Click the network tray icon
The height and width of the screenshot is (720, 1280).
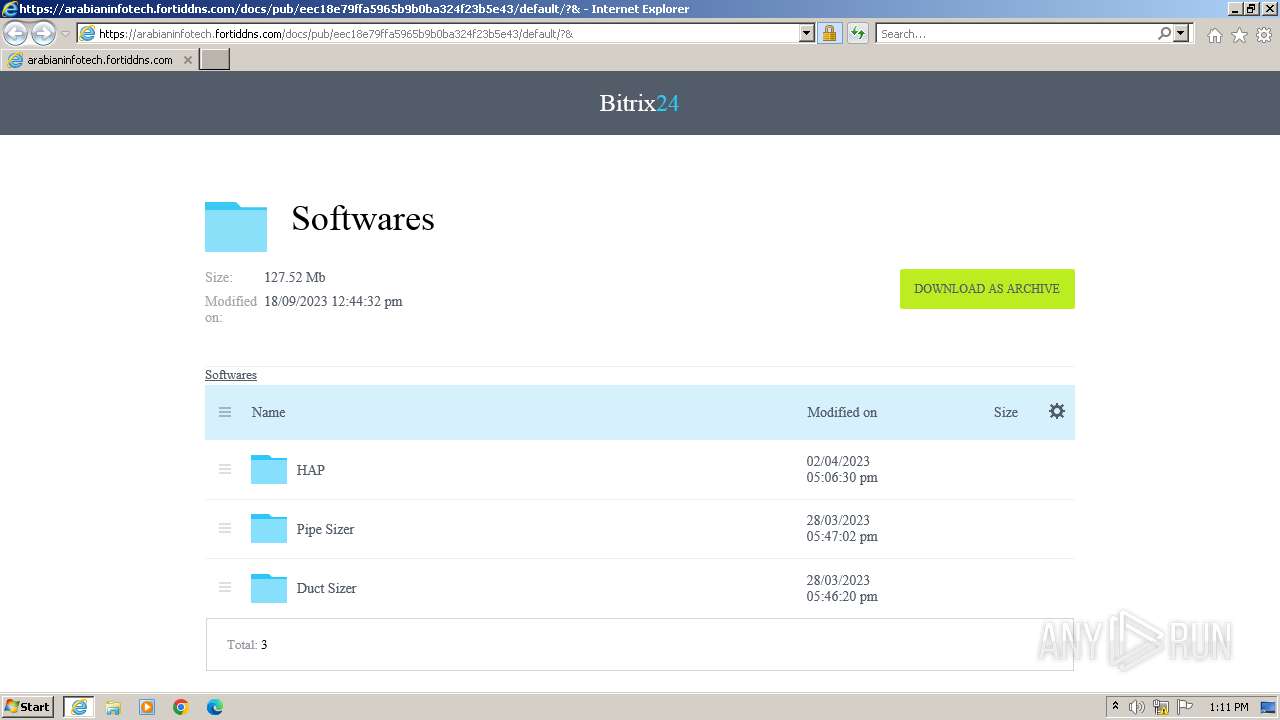(x=1161, y=707)
